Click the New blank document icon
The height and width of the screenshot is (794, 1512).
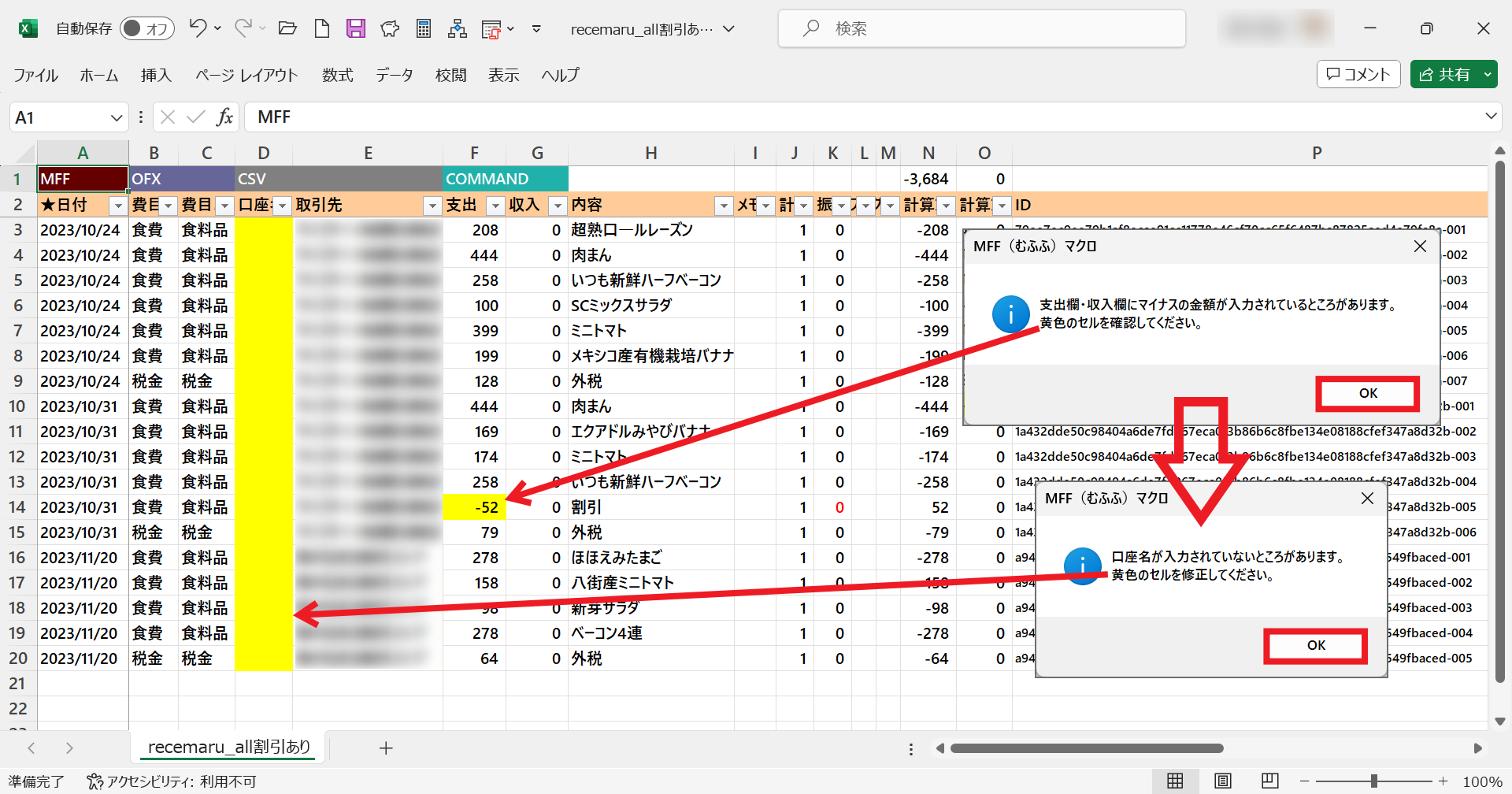pyautogui.click(x=321, y=29)
